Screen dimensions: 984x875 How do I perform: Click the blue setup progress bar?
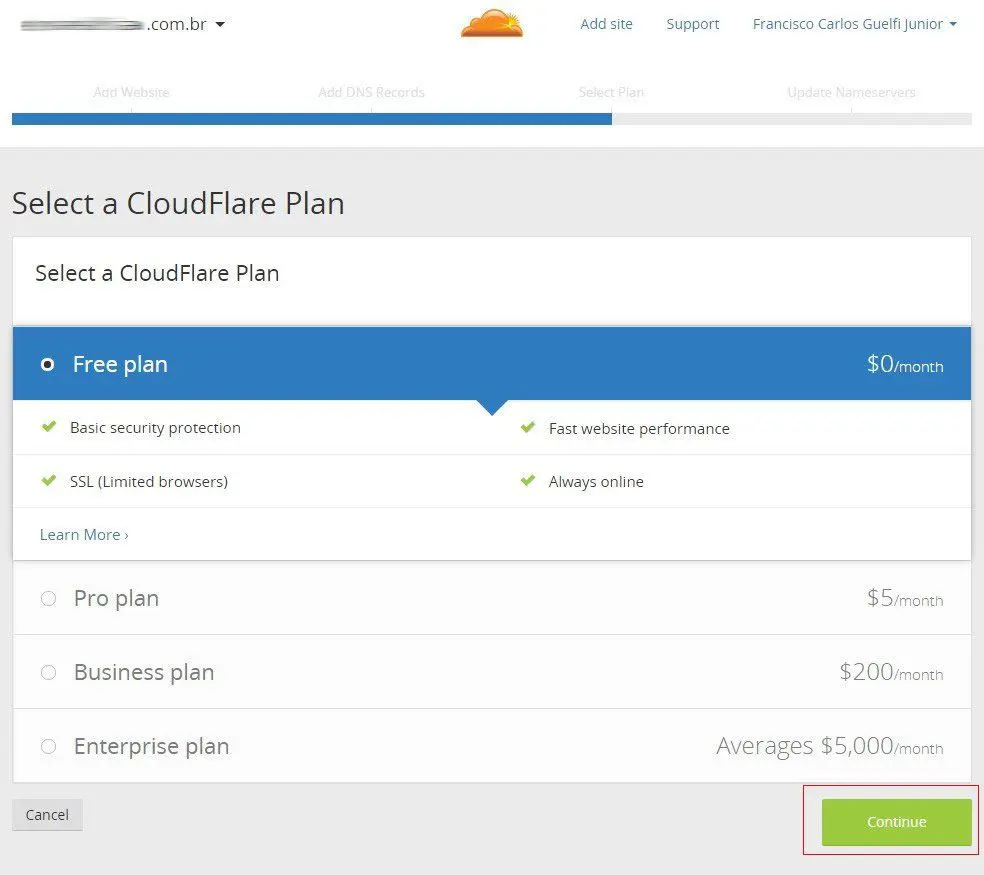[311, 118]
